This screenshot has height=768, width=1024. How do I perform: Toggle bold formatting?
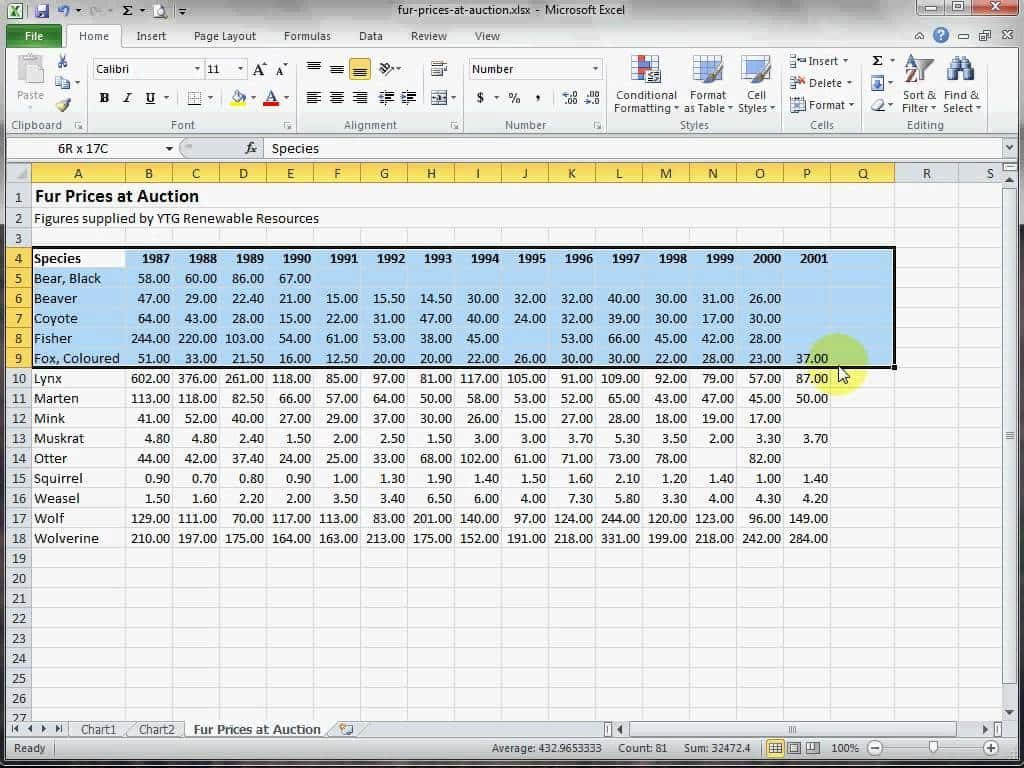point(104,99)
